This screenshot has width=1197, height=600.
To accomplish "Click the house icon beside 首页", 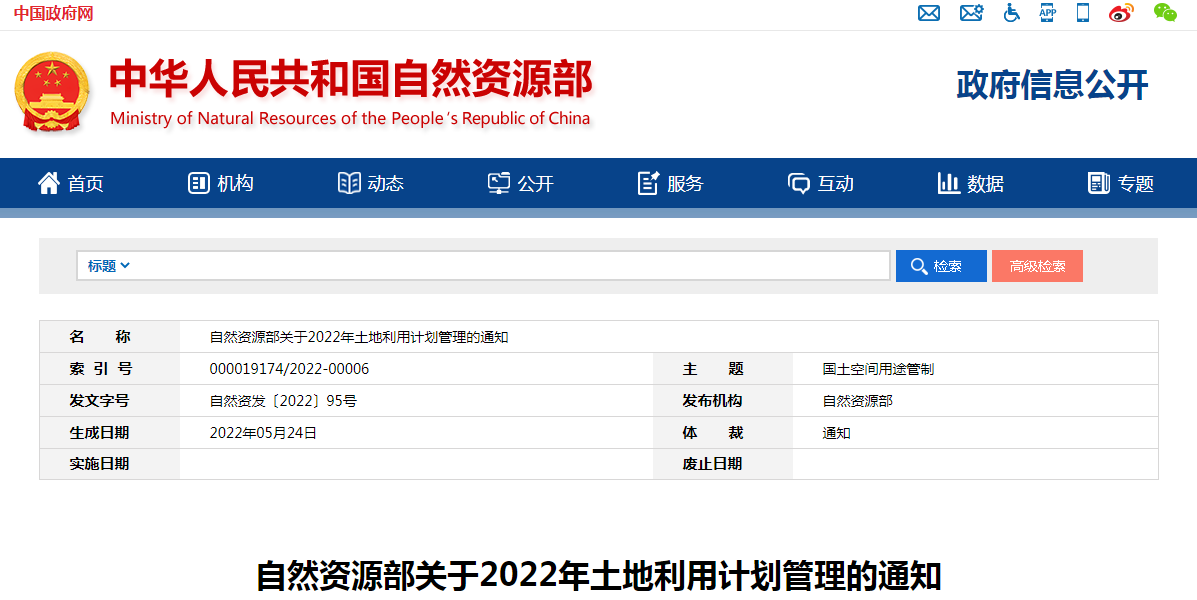I will tap(49, 183).
